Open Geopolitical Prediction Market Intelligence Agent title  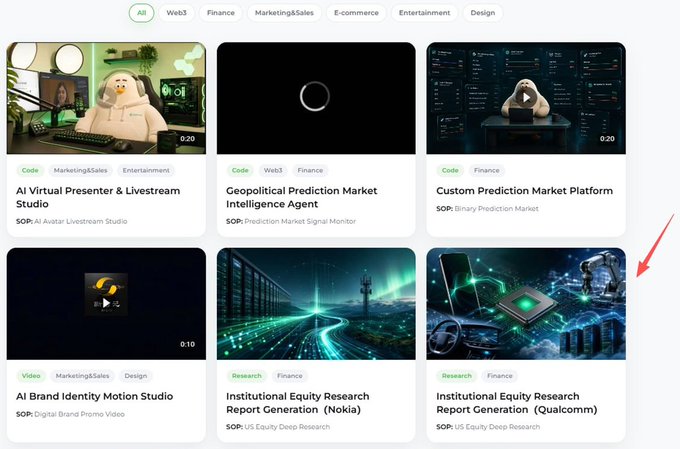click(301, 197)
